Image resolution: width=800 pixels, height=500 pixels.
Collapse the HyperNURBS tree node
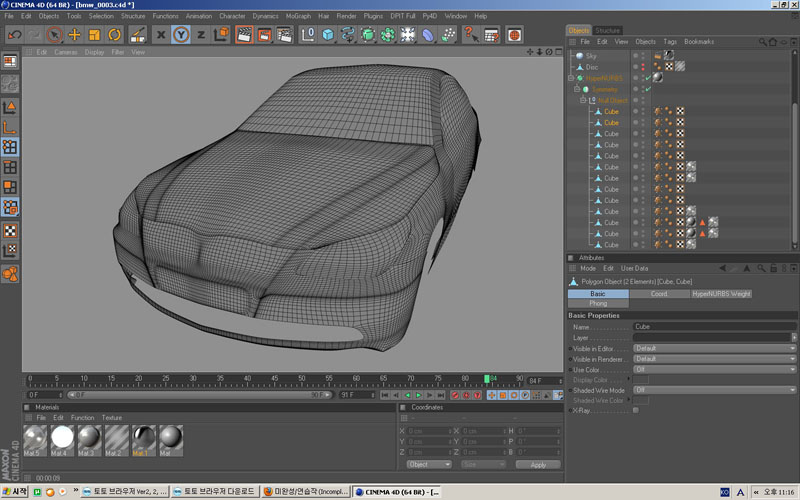tap(571, 78)
